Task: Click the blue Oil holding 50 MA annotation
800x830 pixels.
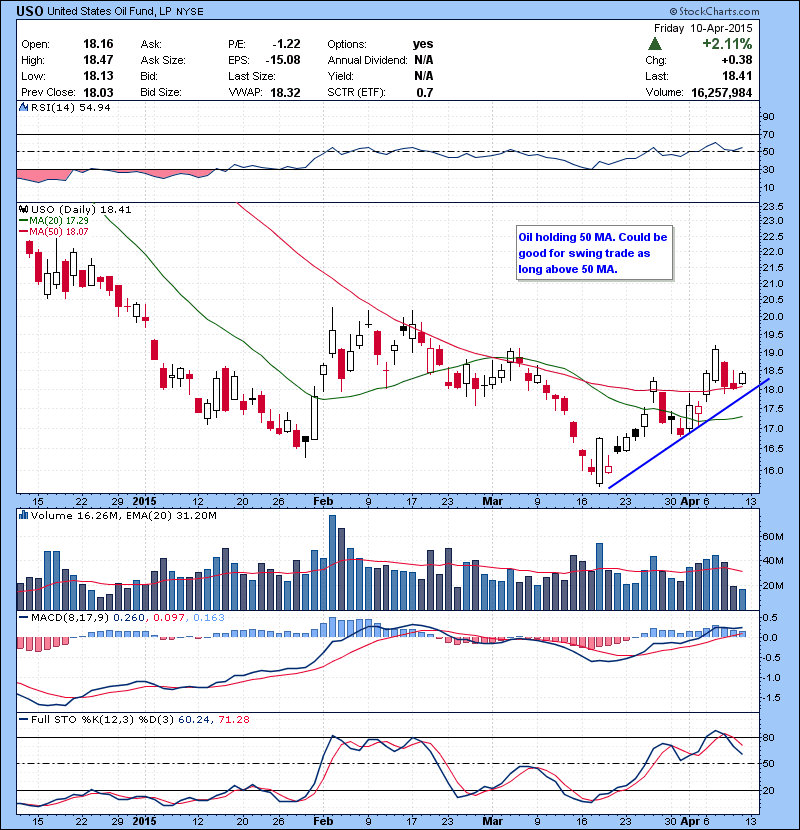Action: pos(594,253)
